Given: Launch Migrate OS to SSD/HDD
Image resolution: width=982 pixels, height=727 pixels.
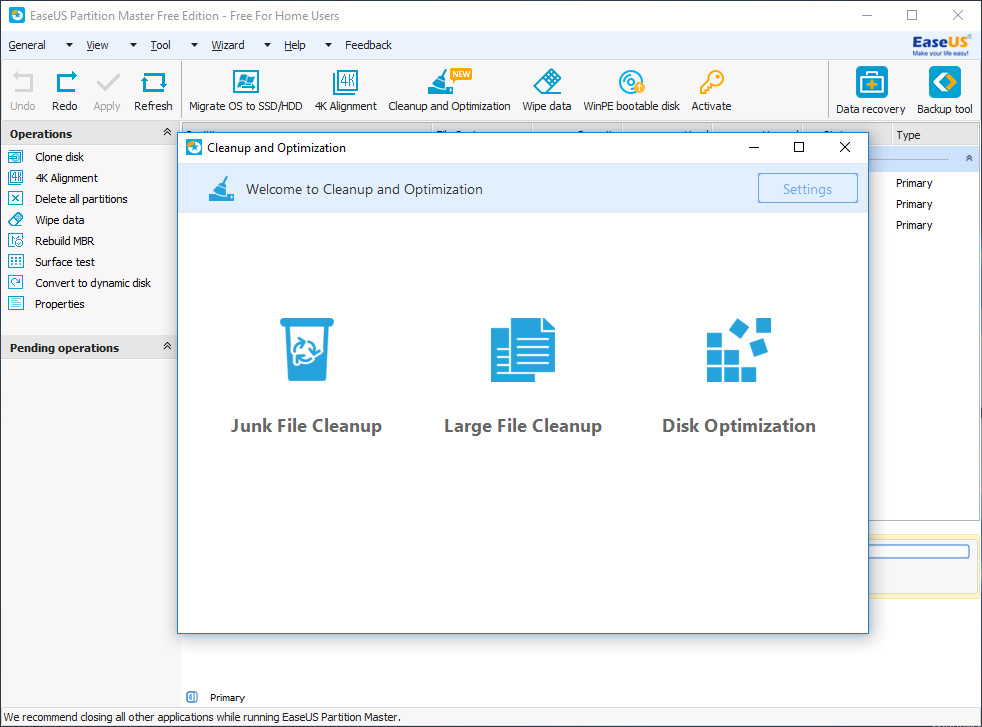Looking at the screenshot, I should [246, 91].
